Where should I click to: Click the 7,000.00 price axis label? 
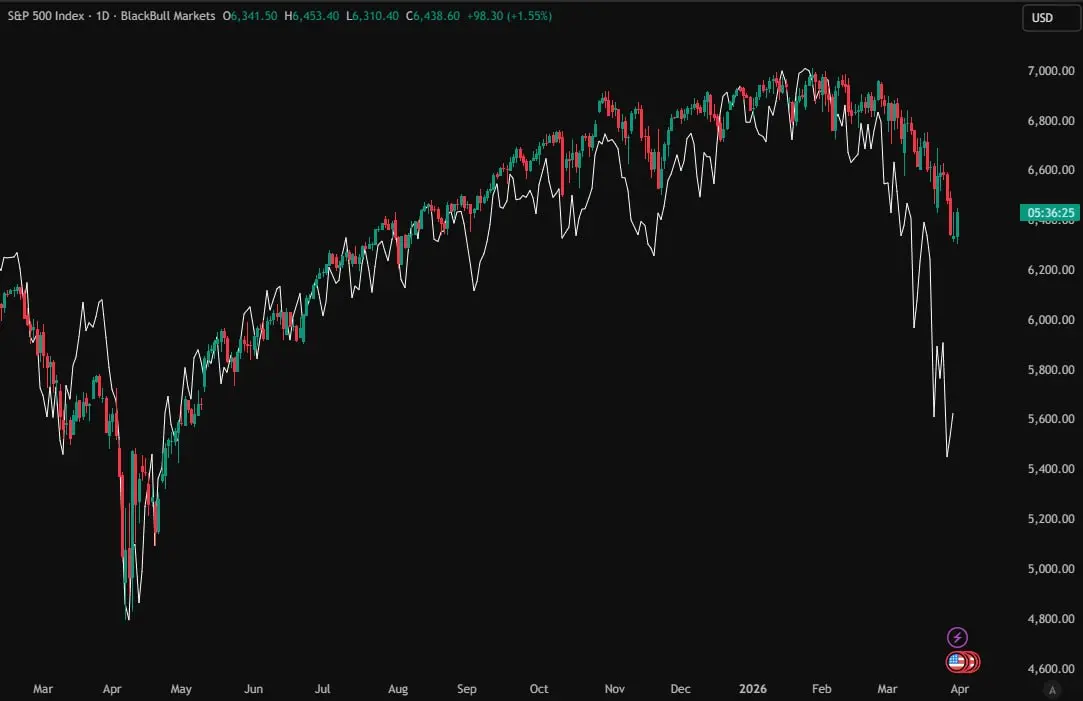point(1051,70)
